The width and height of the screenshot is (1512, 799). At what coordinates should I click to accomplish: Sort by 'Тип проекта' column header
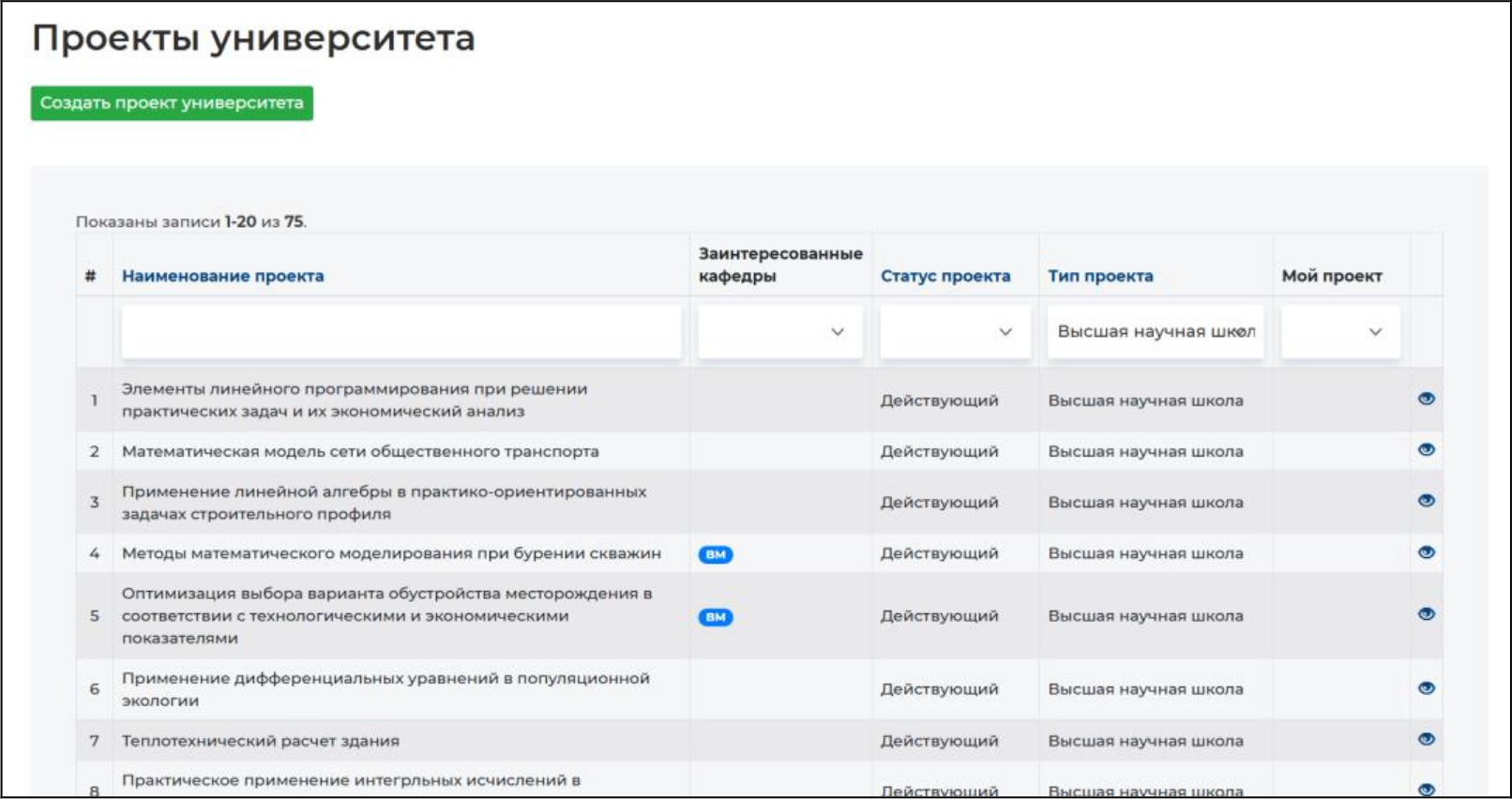[1100, 276]
